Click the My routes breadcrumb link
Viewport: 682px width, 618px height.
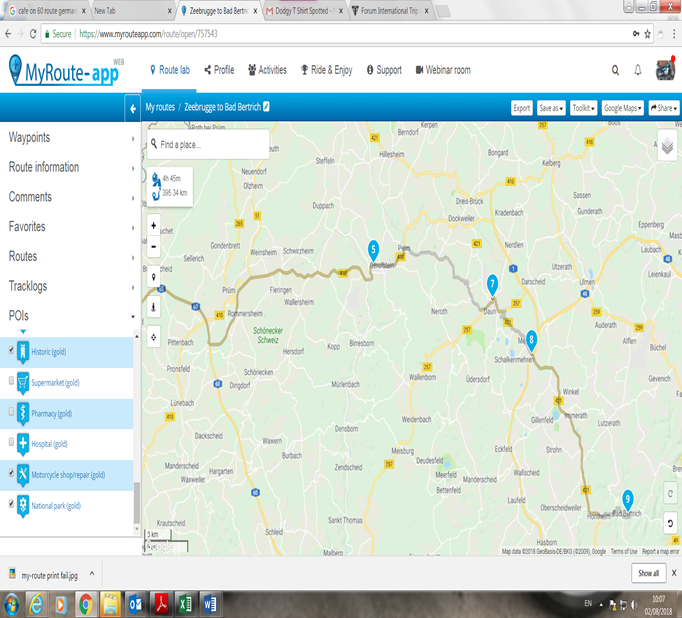[160, 107]
